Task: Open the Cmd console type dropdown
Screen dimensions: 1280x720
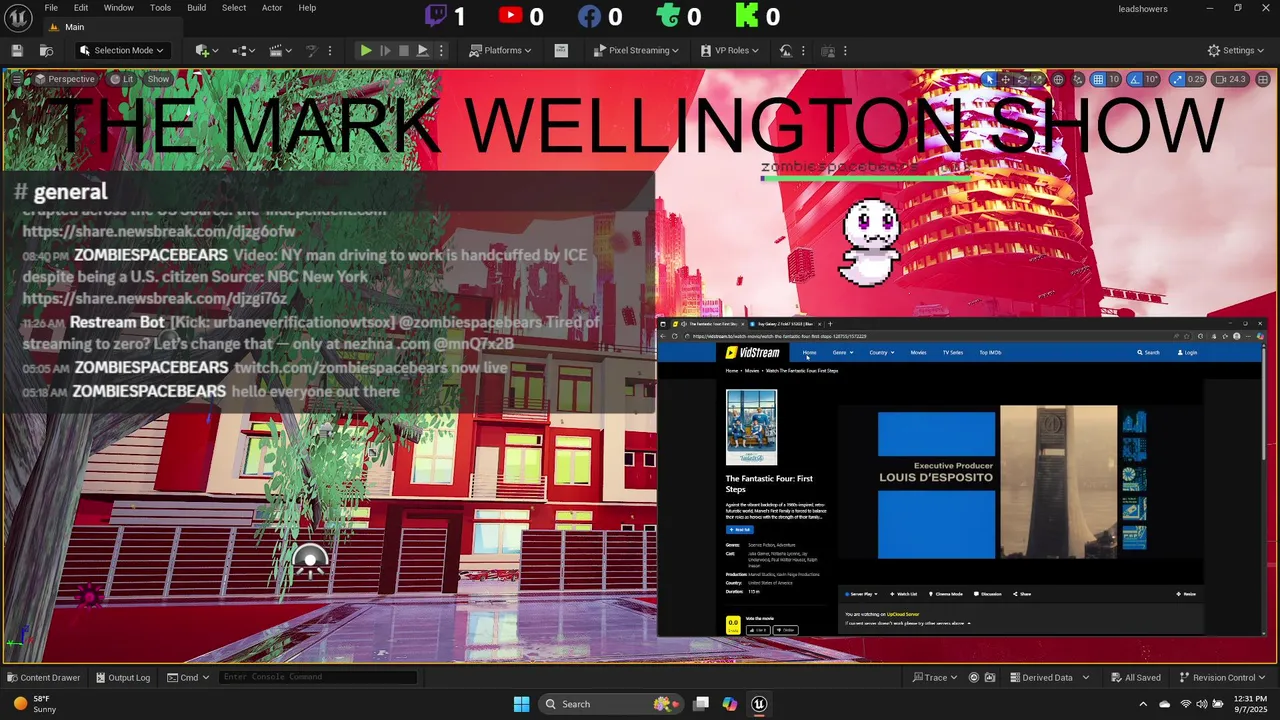Action: click(x=188, y=677)
